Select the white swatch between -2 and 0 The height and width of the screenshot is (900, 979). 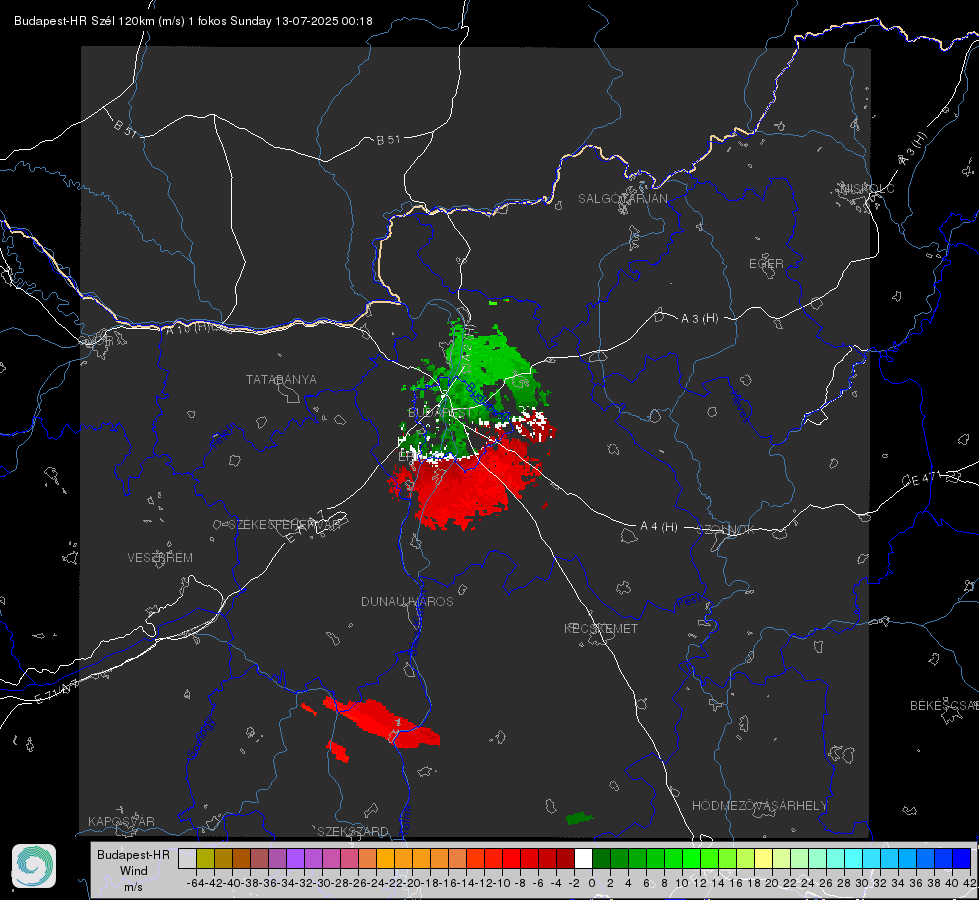click(x=583, y=858)
